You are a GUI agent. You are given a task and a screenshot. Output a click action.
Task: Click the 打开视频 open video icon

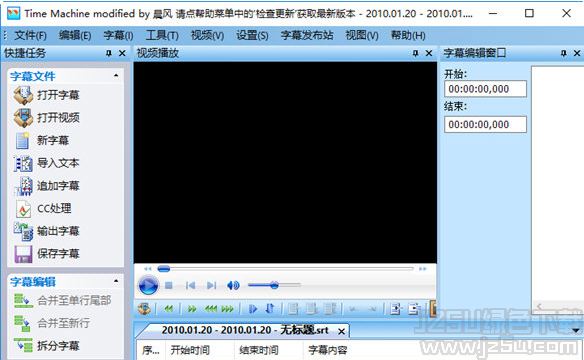coord(23,118)
